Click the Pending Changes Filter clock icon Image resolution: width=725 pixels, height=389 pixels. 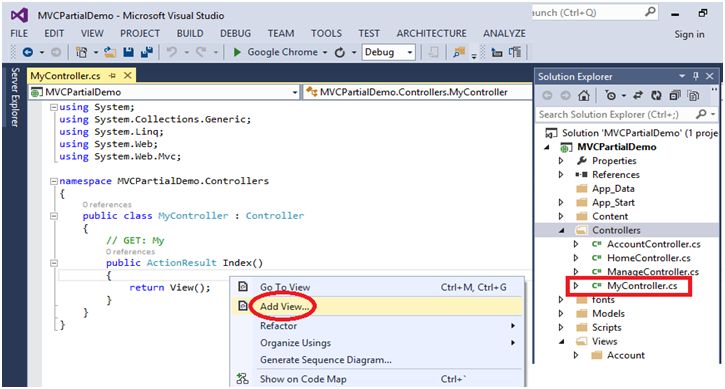coord(611,96)
